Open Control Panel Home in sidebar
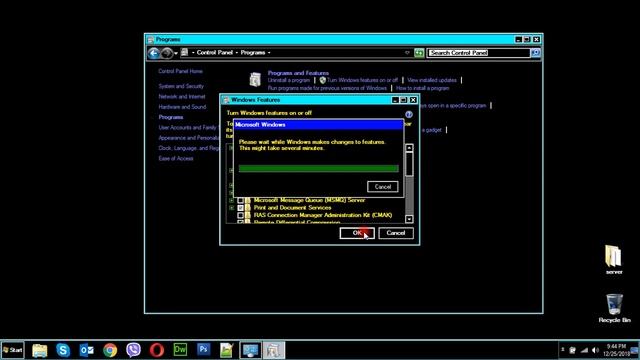 click(180, 71)
